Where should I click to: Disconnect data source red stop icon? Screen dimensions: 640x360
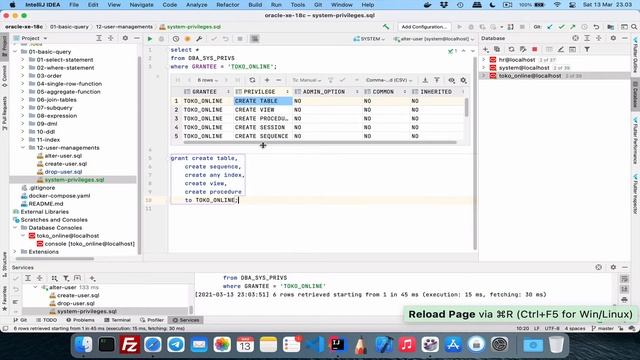[x=535, y=49]
